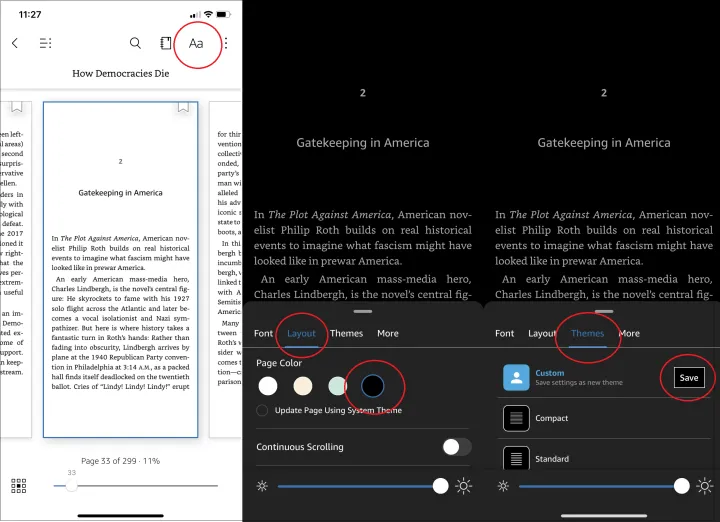Open the Themes tab in right panel
Screen dimensions: 720x522
pos(587,333)
